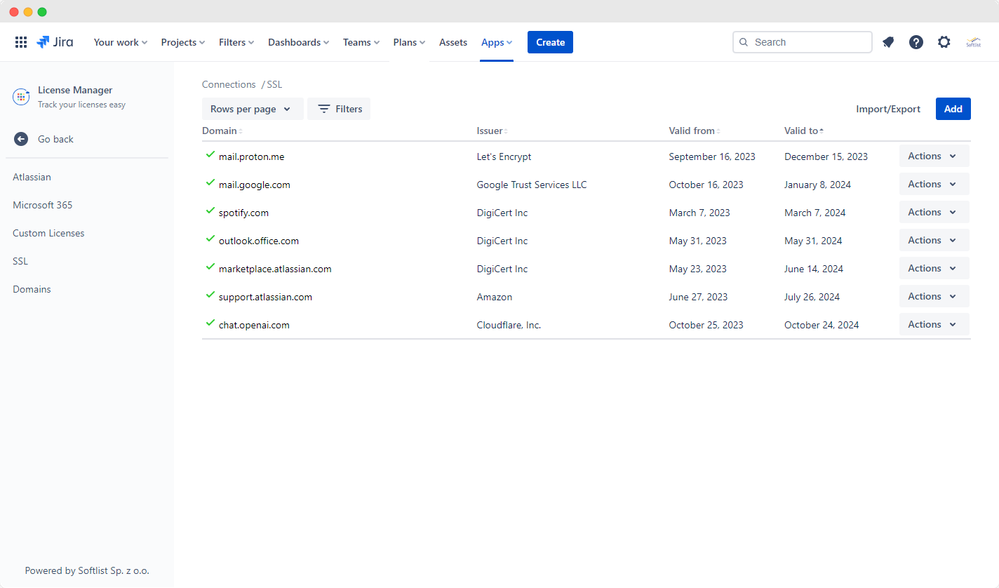Click the SSL breadcrumb
This screenshot has height=588, width=999.
pos(275,84)
